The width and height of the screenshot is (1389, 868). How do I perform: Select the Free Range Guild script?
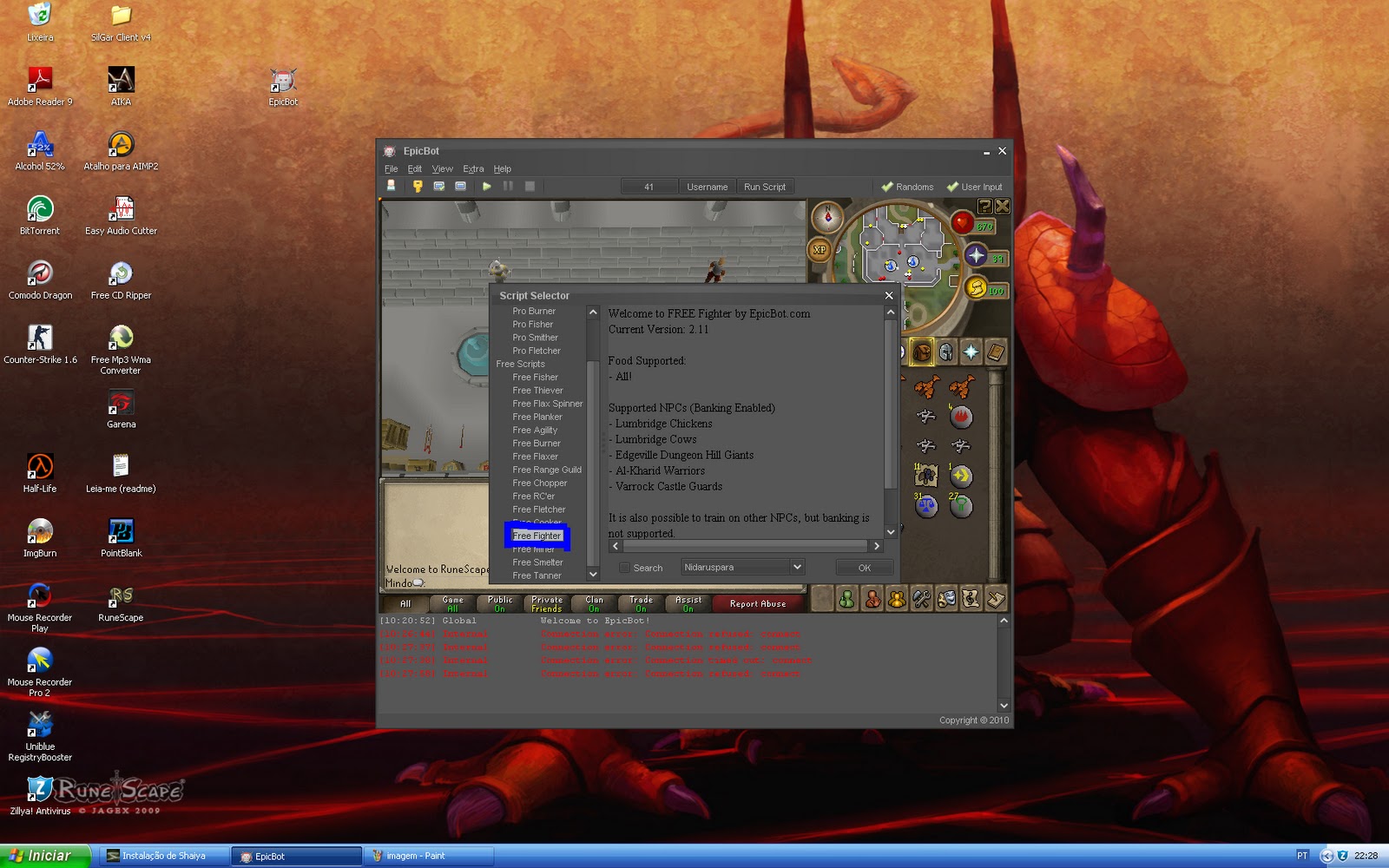click(x=547, y=470)
